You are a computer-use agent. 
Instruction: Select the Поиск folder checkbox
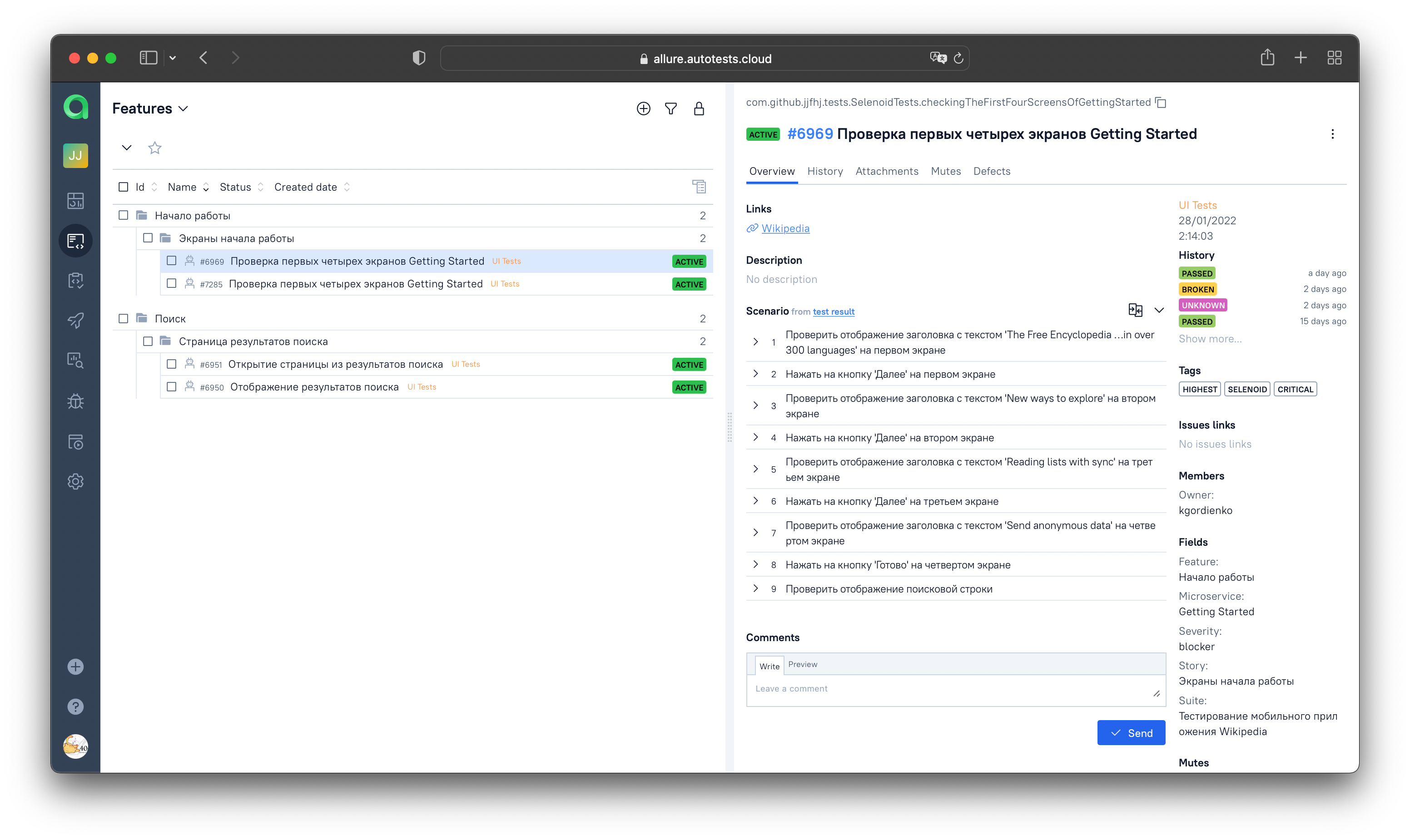tap(123, 319)
